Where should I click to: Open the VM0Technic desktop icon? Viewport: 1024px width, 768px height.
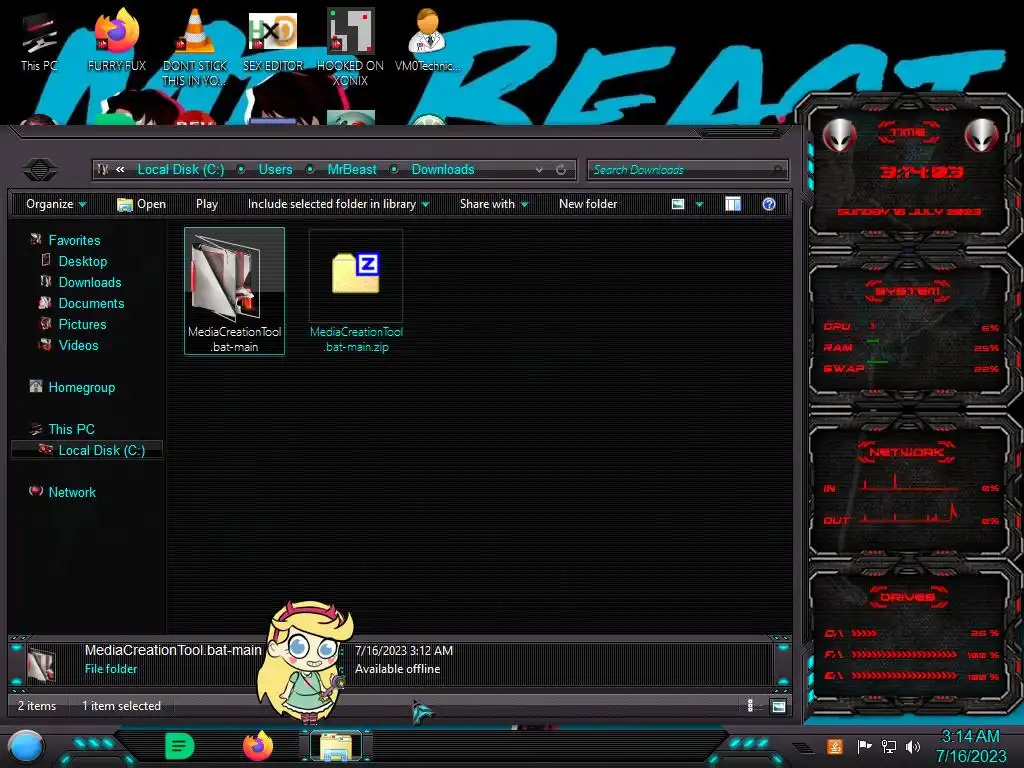point(427,42)
